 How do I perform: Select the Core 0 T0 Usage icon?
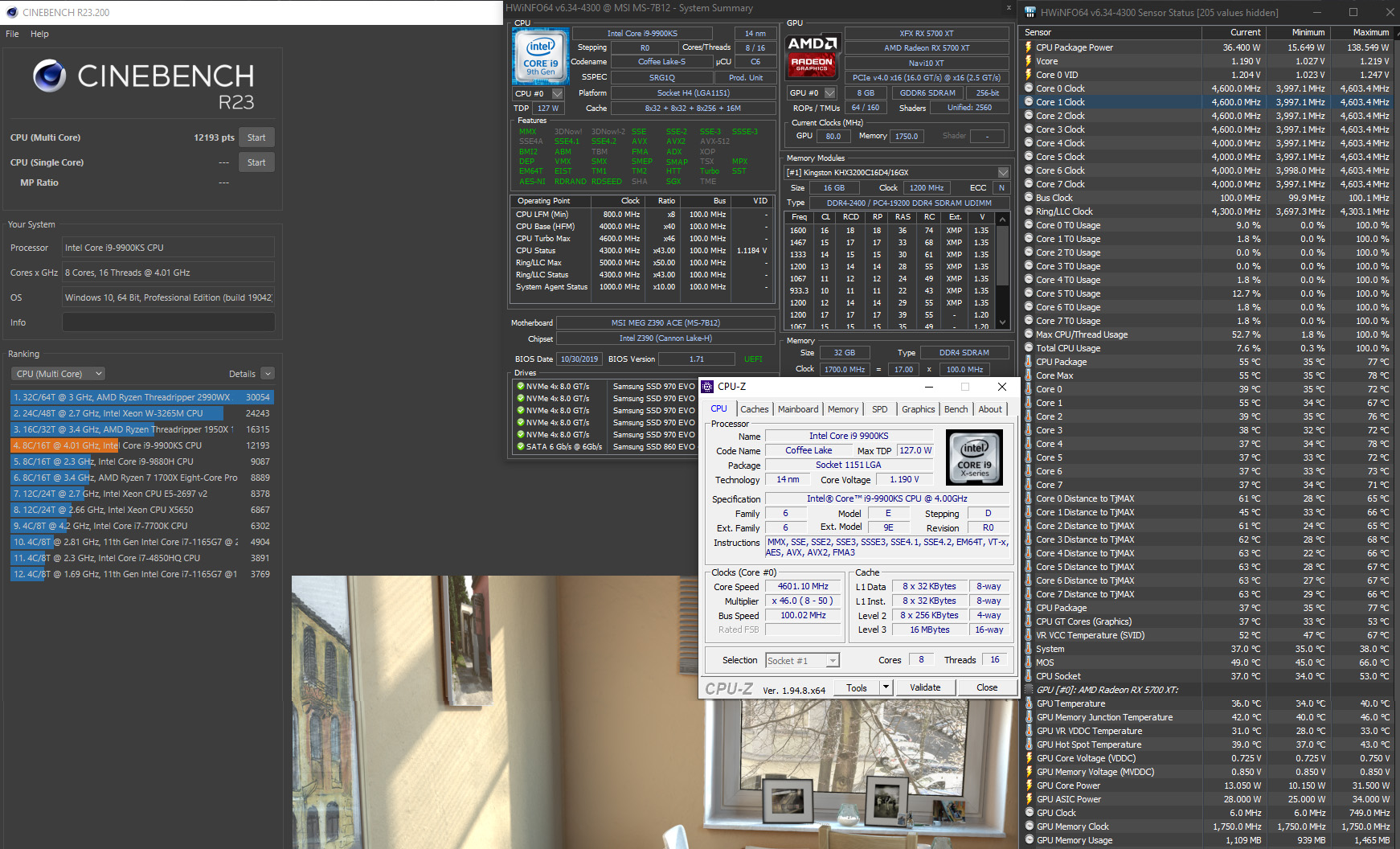tap(1028, 225)
